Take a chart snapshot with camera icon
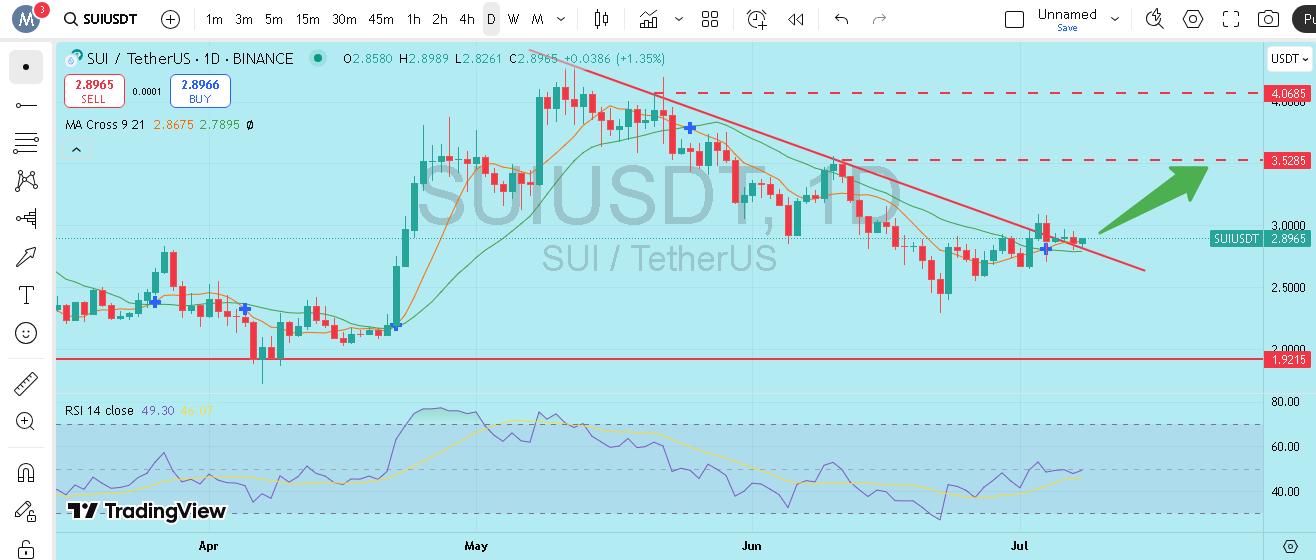The height and width of the screenshot is (560, 1316). coord(1269,19)
